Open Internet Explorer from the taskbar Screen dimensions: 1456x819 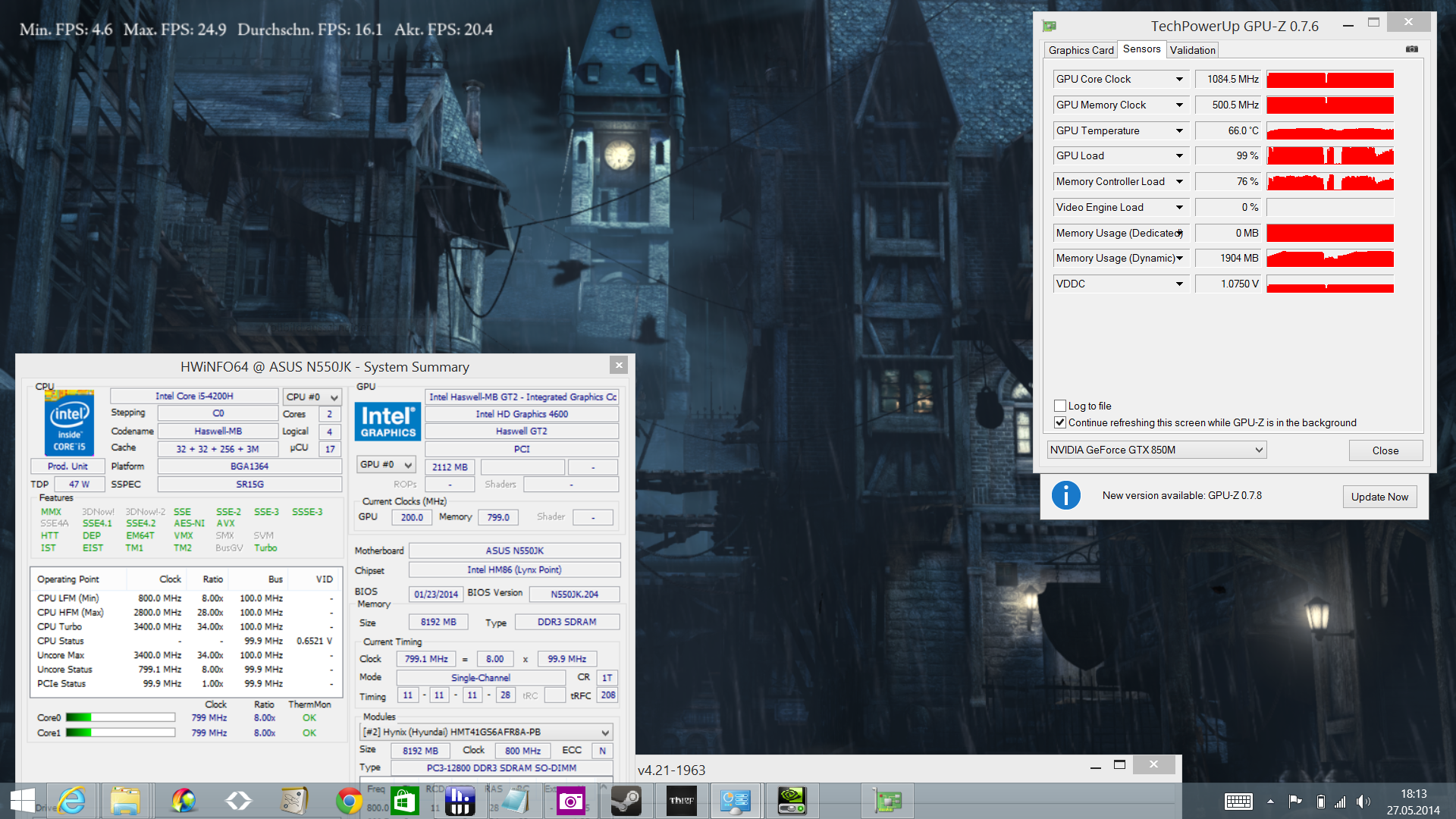pos(72,801)
